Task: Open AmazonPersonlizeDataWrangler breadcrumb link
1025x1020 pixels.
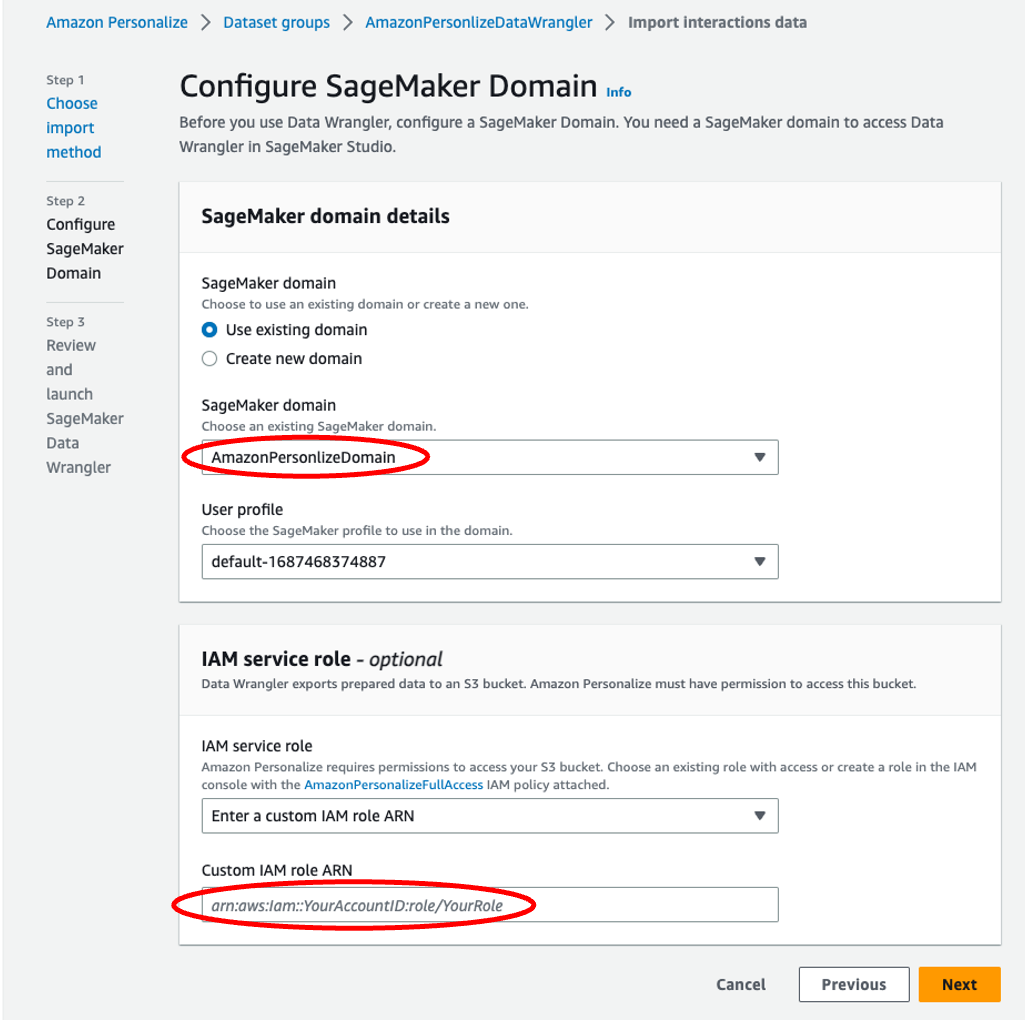Action: (x=479, y=22)
